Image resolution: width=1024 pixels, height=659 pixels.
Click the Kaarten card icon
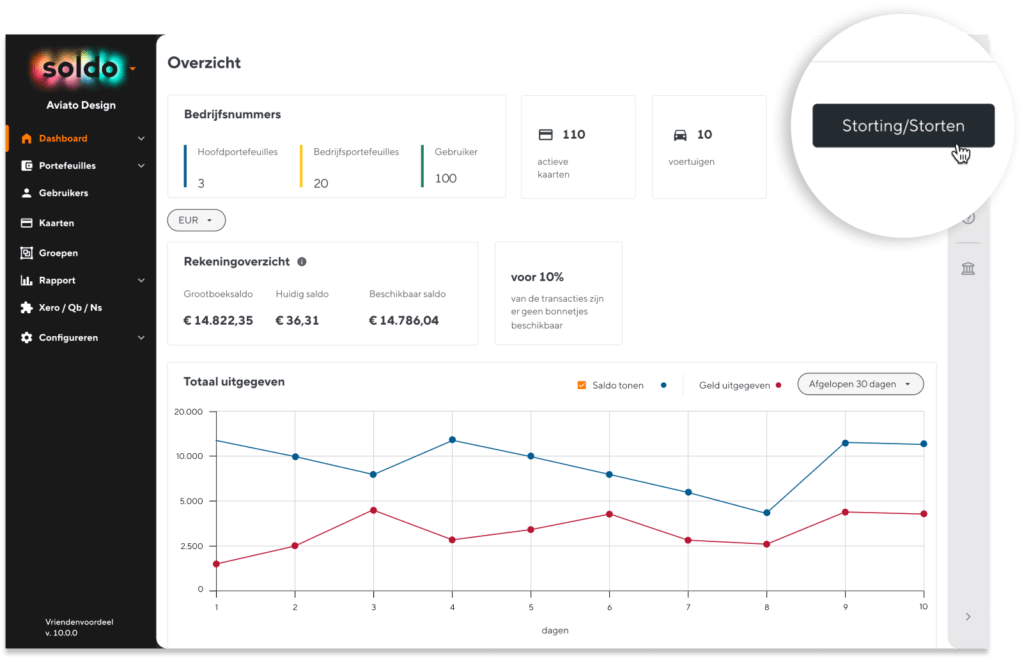[x=26, y=223]
